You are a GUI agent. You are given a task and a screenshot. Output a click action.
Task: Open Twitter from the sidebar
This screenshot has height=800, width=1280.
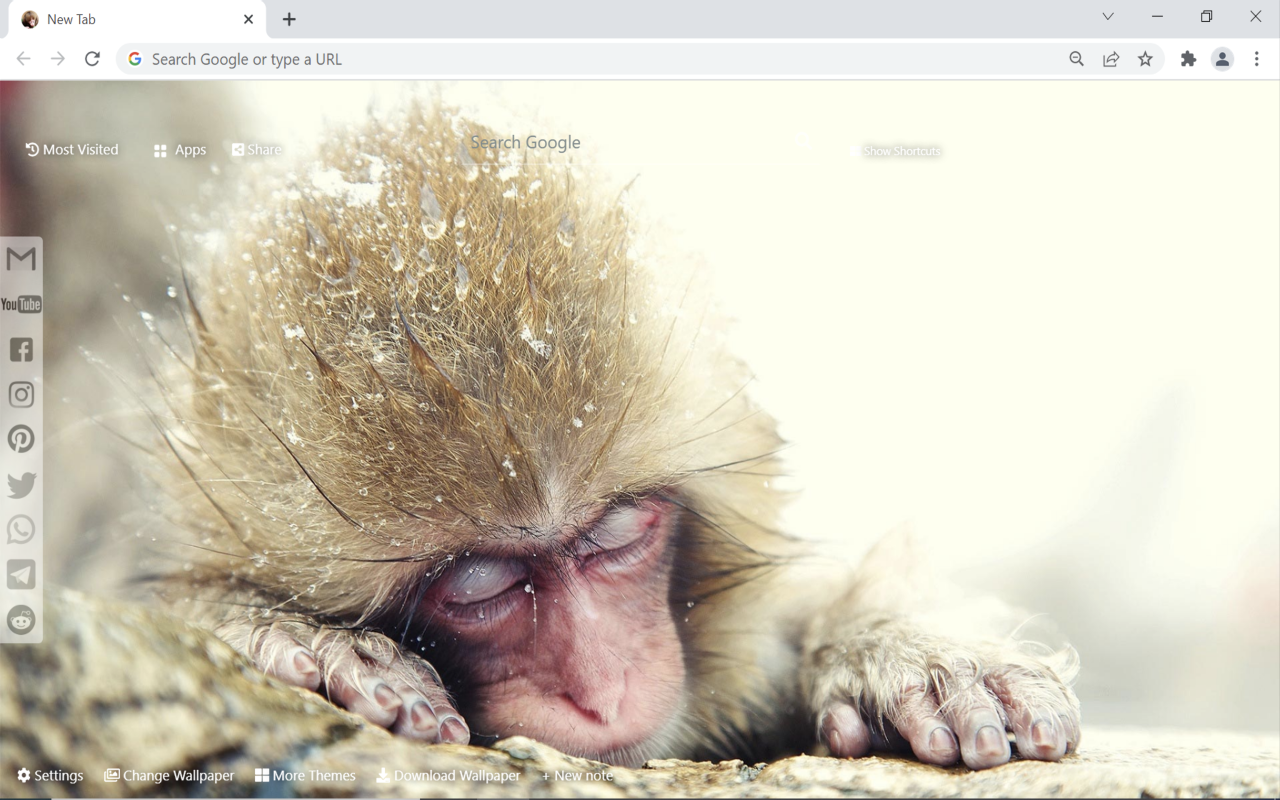[x=21, y=485]
